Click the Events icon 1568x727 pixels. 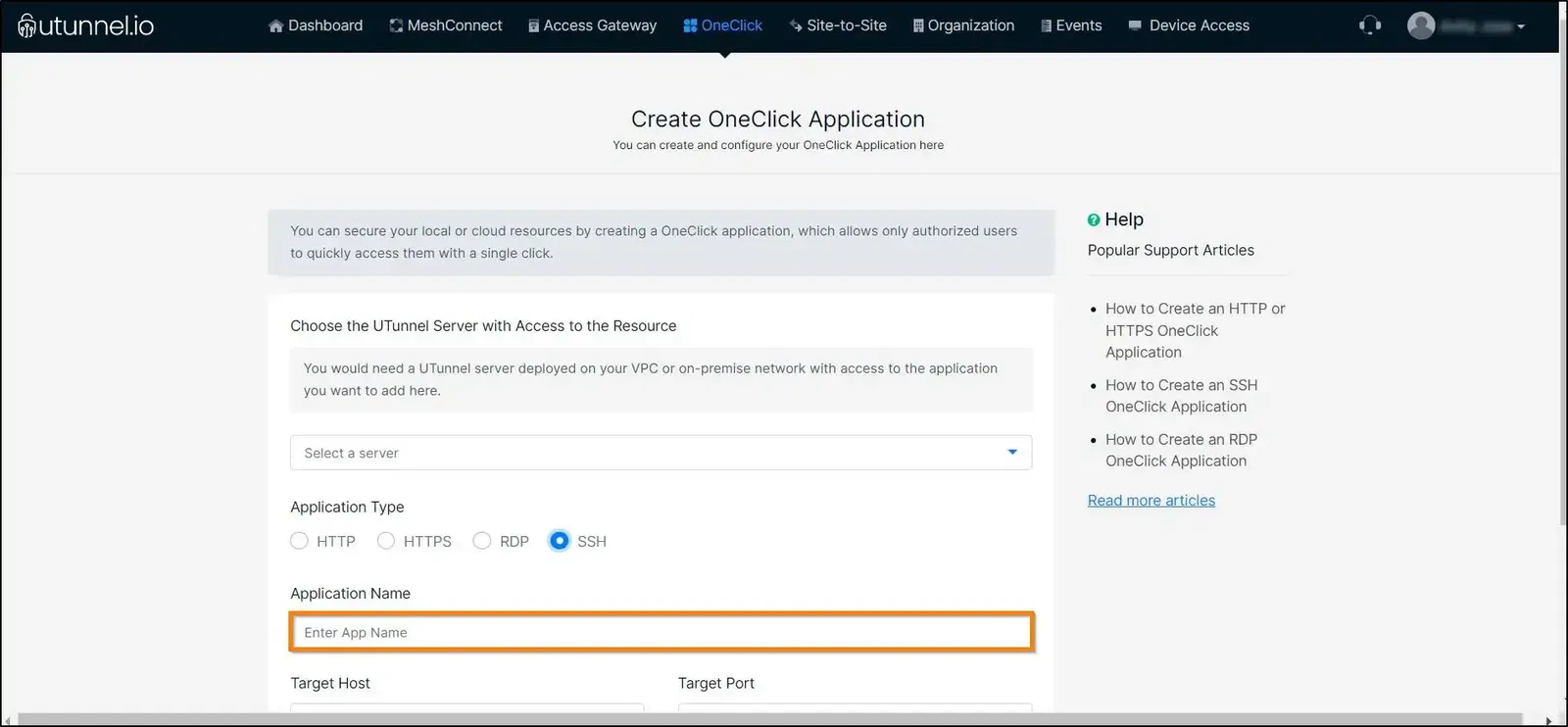click(x=1046, y=25)
